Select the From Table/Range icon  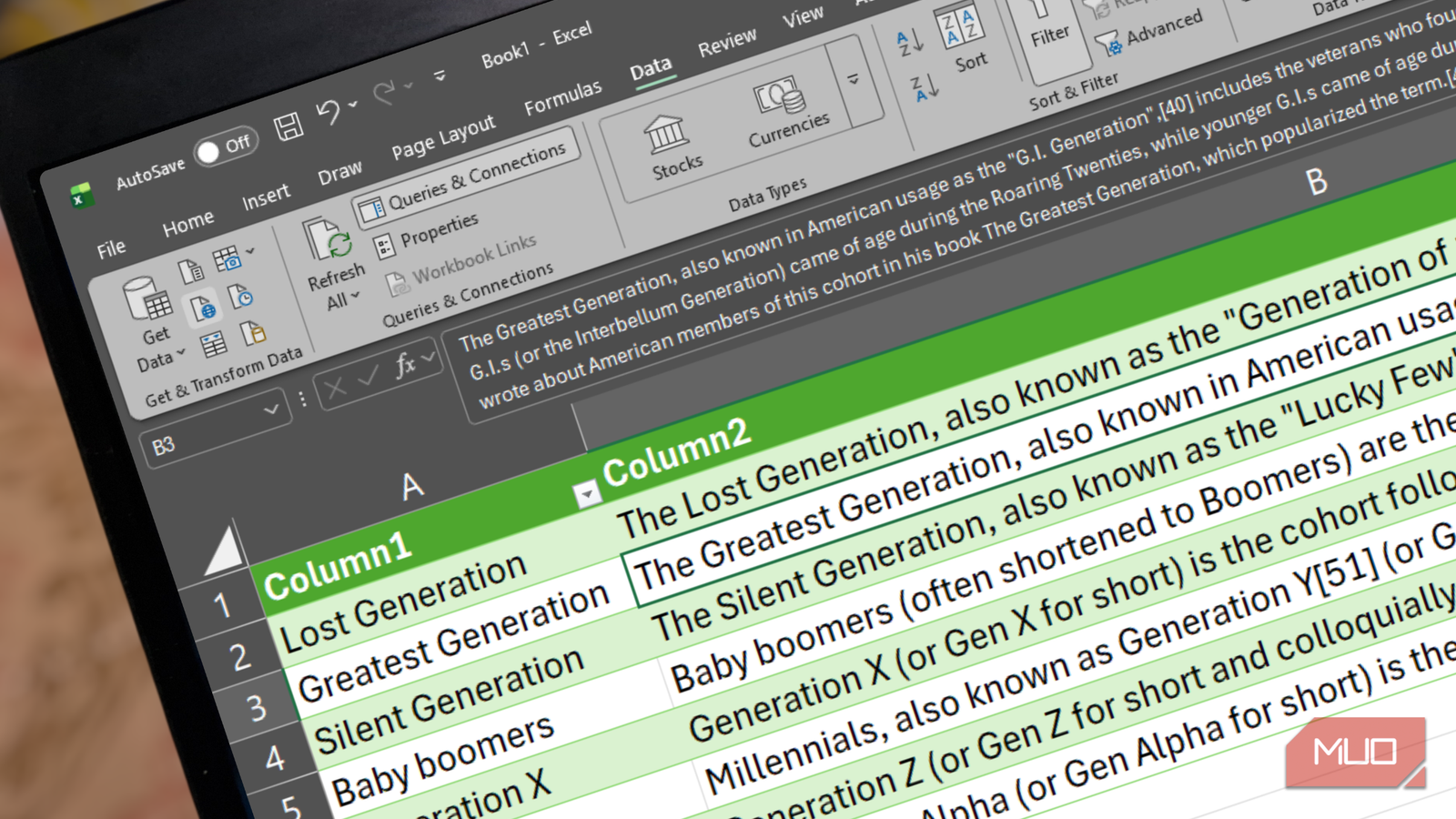pyautogui.click(x=214, y=345)
